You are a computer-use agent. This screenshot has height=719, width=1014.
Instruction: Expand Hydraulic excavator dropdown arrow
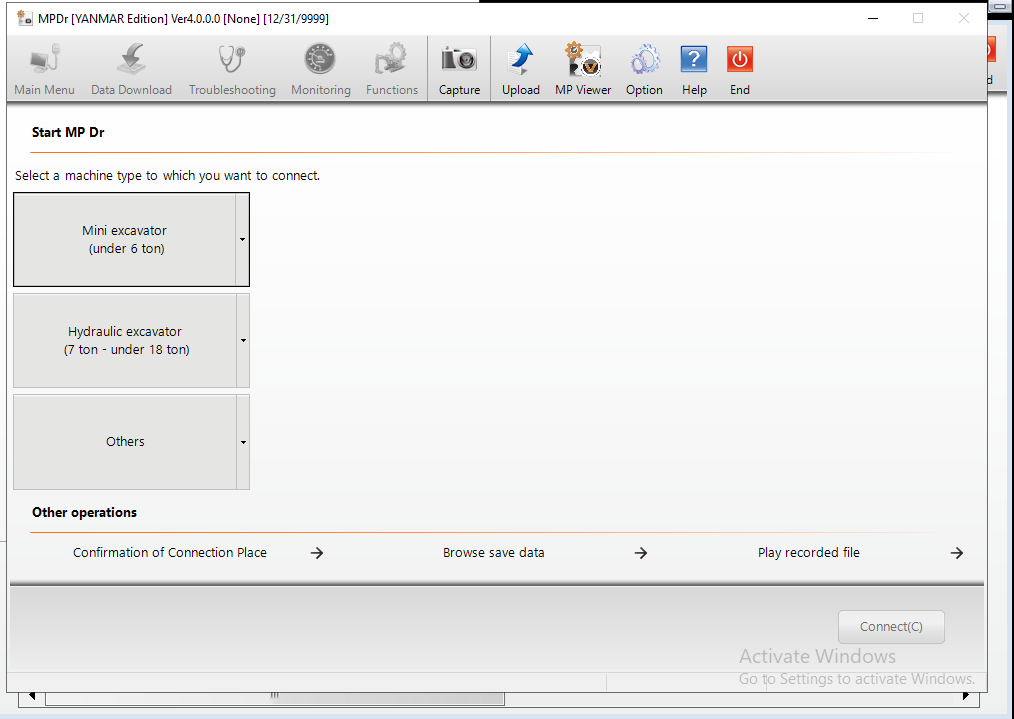click(x=243, y=341)
